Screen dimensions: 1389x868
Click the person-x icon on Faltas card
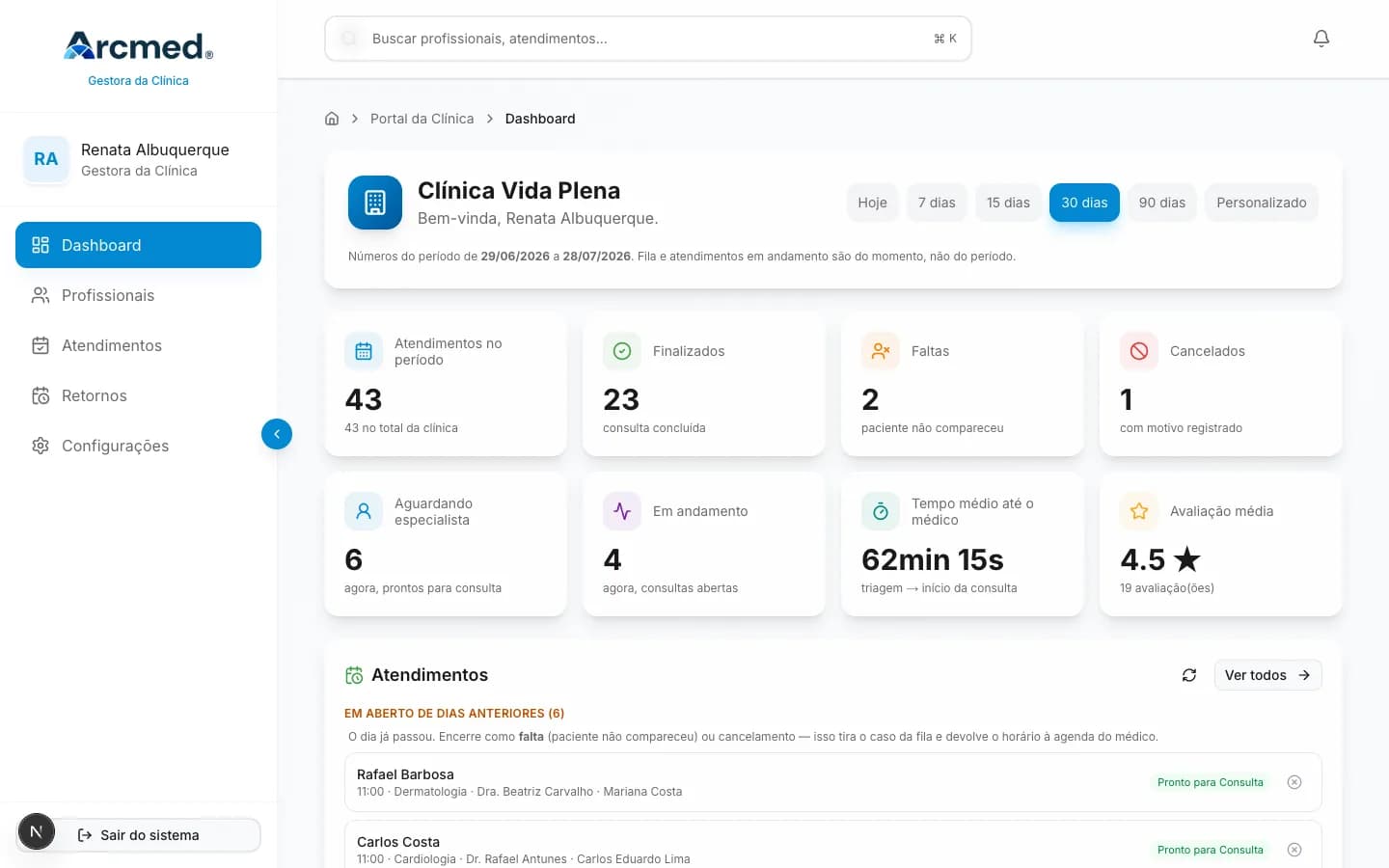pyautogui.click(x=881, y=351)
